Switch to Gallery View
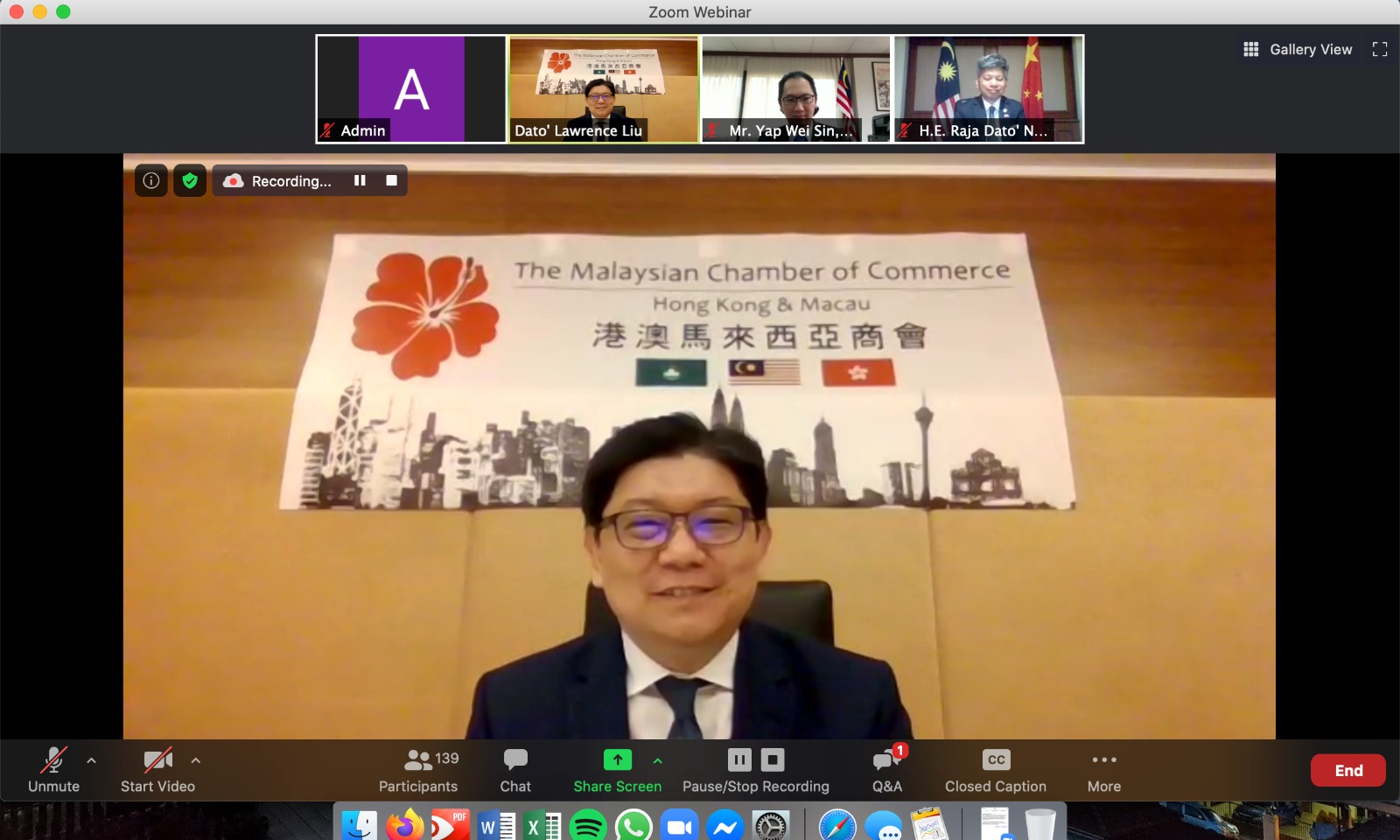Screen dimensions: 1400x840 pos(1298,49)
